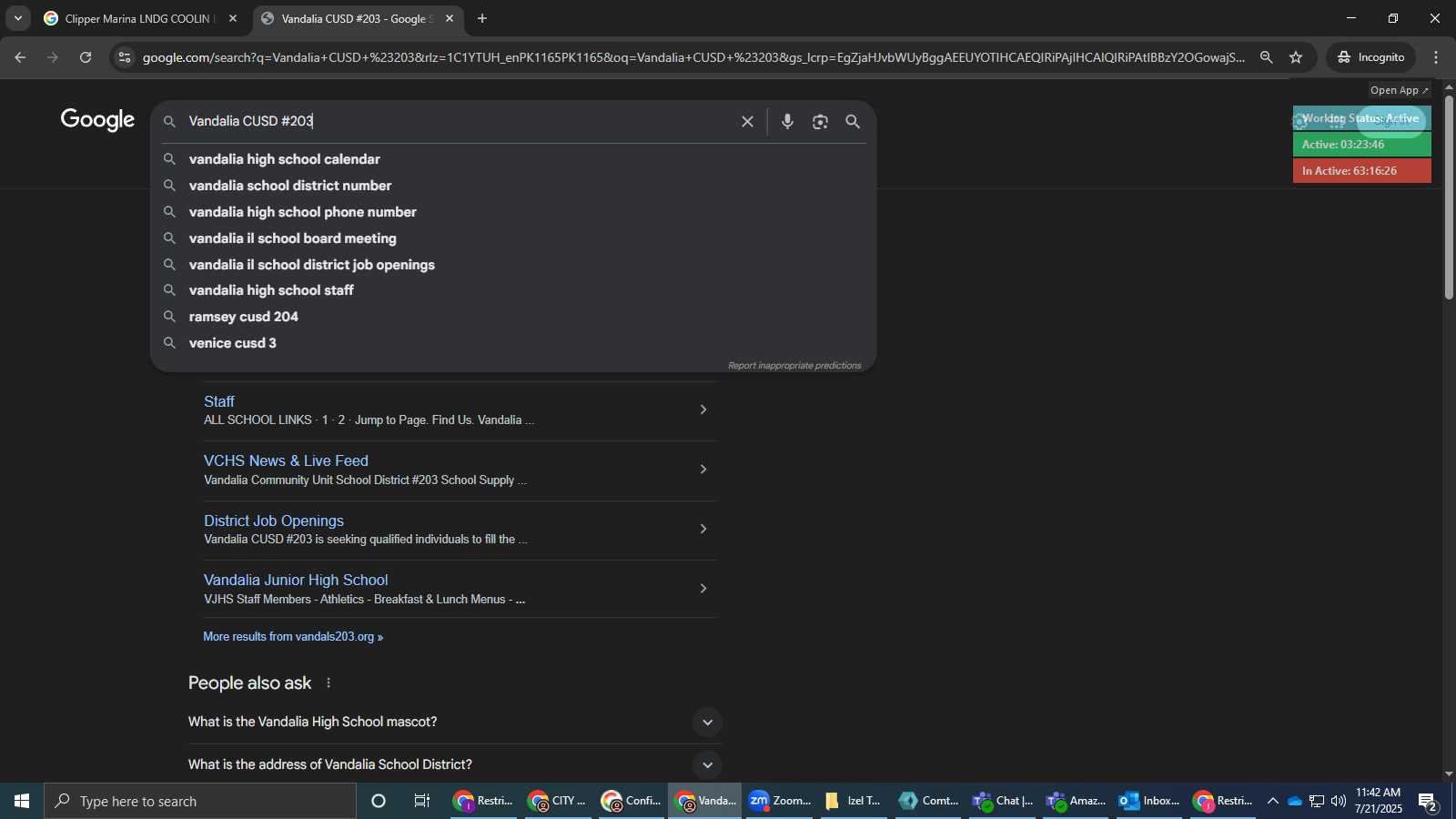Open a new browser tab
The height and width of the screenshot is (819, 1456).
coord(482,18)
